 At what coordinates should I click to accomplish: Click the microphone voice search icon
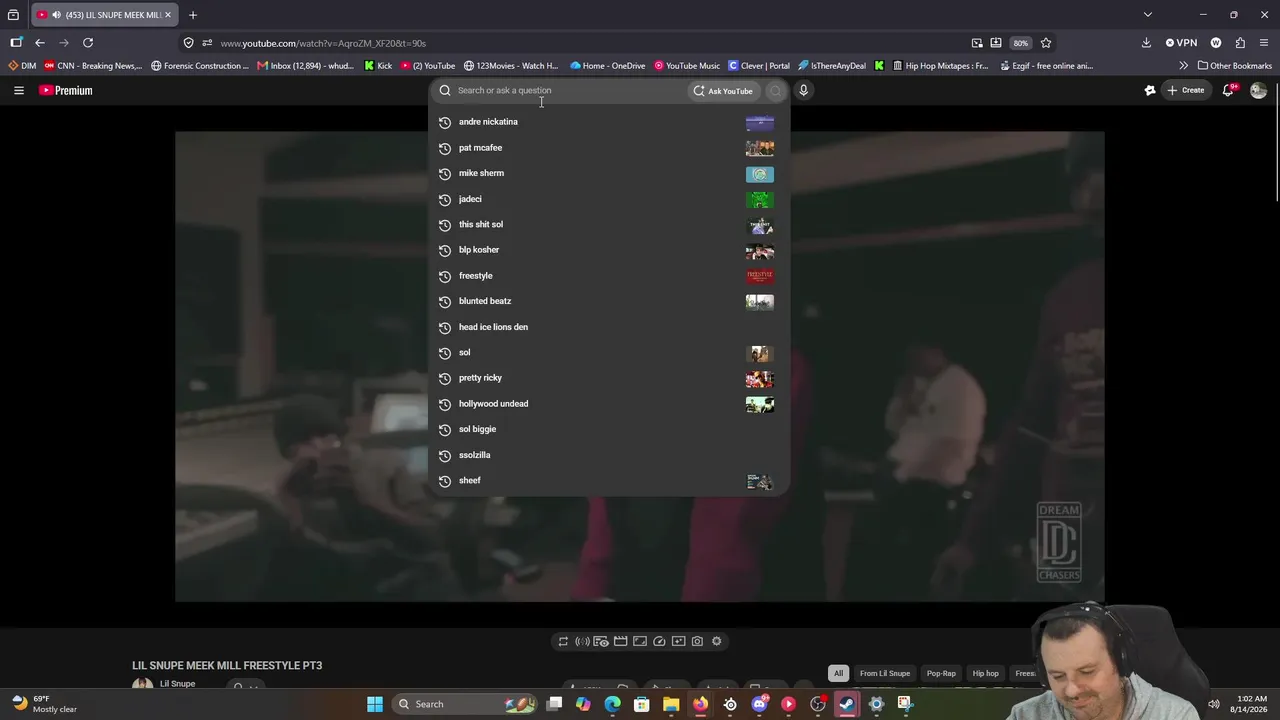[803, 90]
